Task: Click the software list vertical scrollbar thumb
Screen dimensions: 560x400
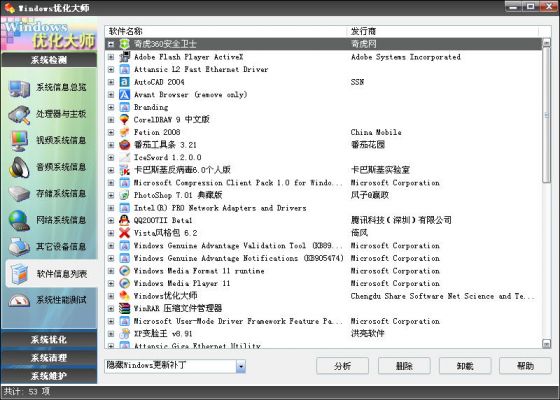Action: (x=546, y=115)
